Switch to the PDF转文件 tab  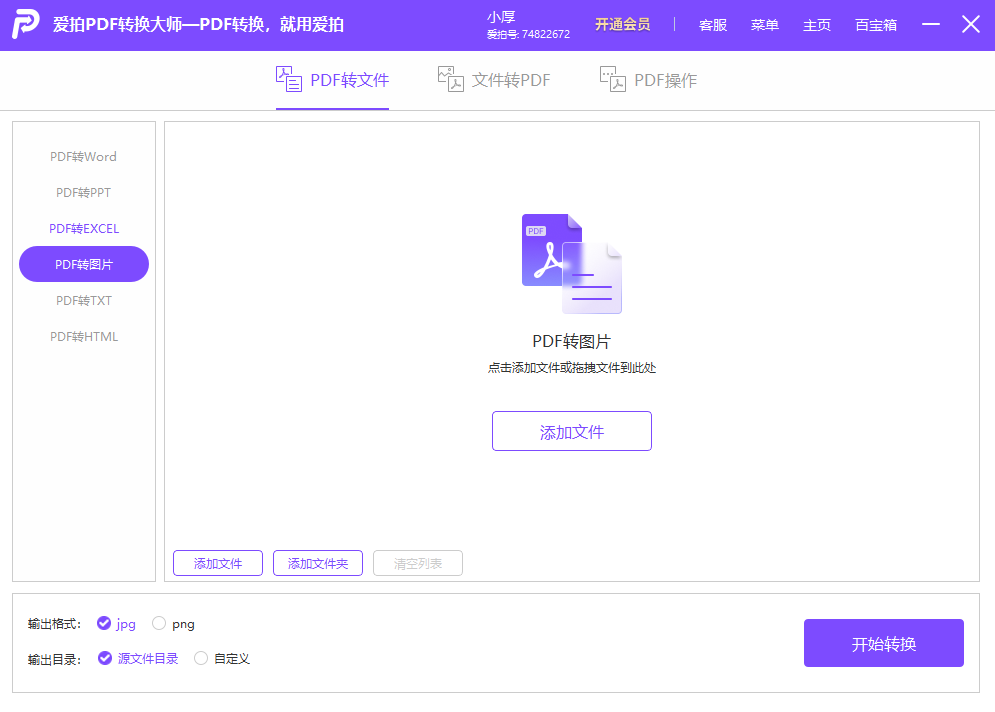tap(333, 80)
